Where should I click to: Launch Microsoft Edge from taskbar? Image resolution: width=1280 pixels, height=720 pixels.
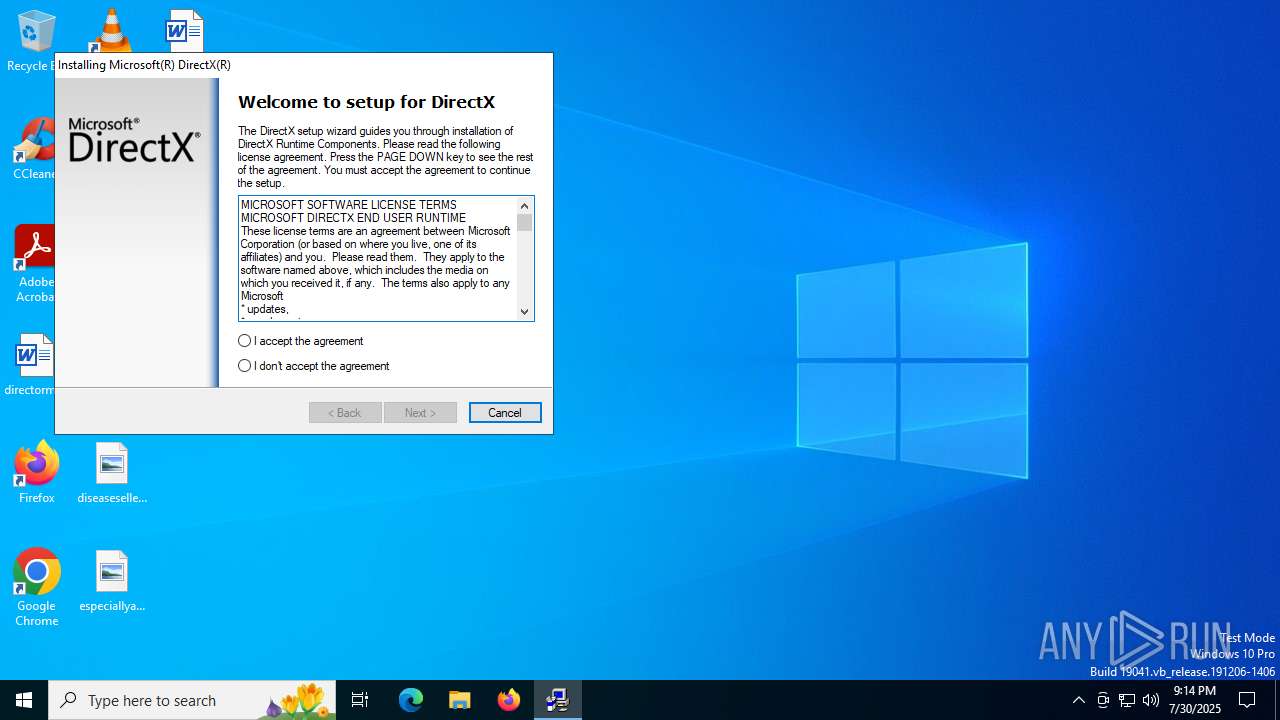tap(411, 700)
